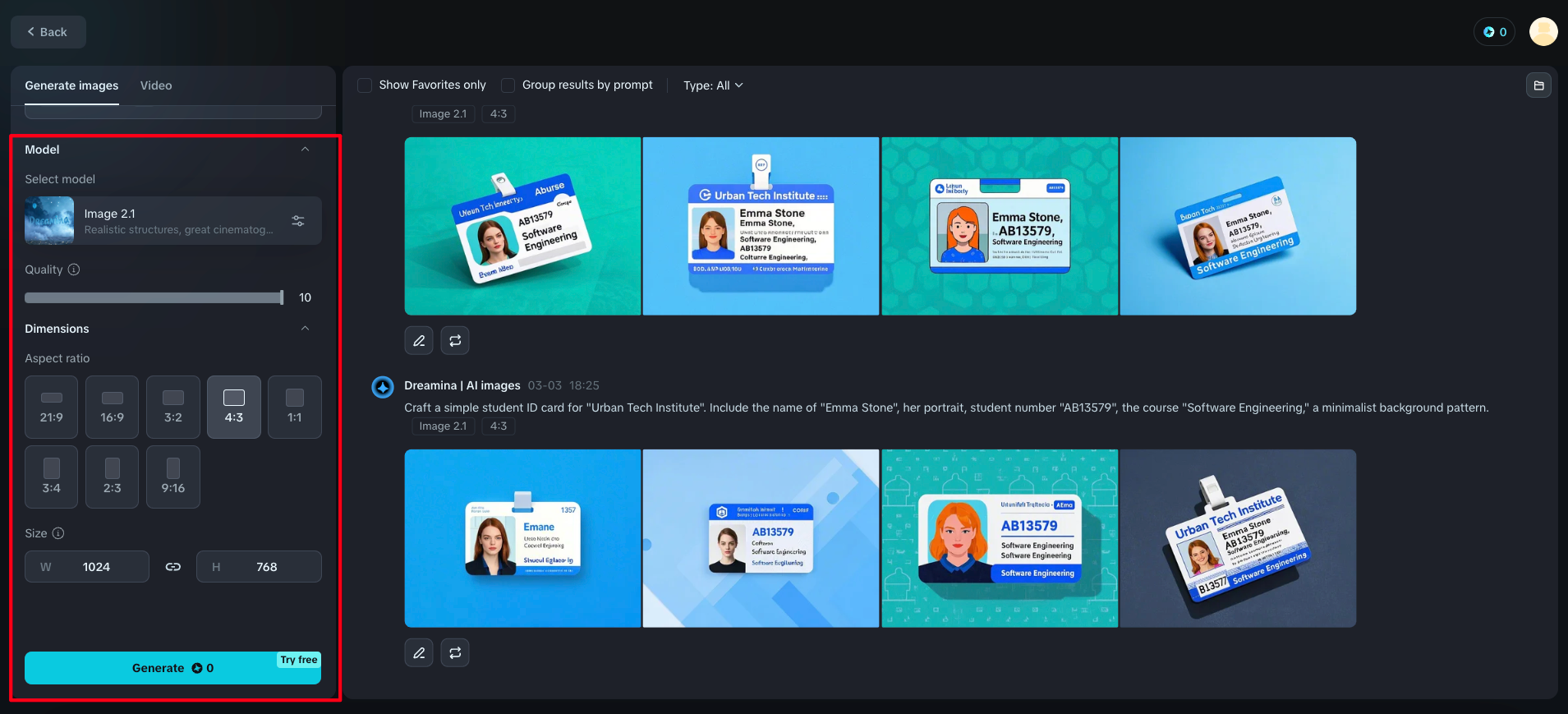Image resolution: width=1568 pixels, height=714 pixels.
Task: Open bottom-row dark background badge image
Action: [1238, 538]
